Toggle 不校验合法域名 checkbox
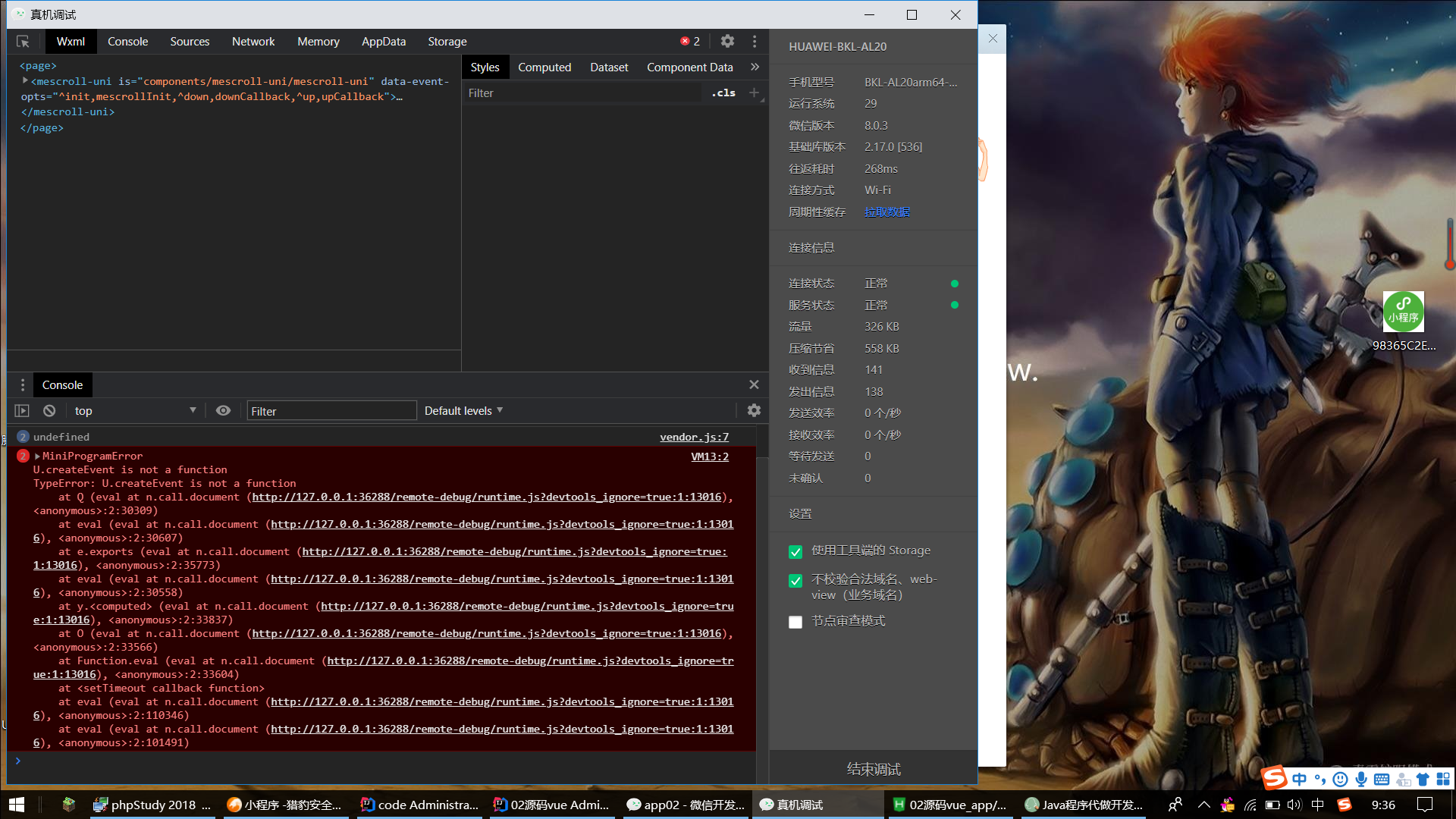 795,581
